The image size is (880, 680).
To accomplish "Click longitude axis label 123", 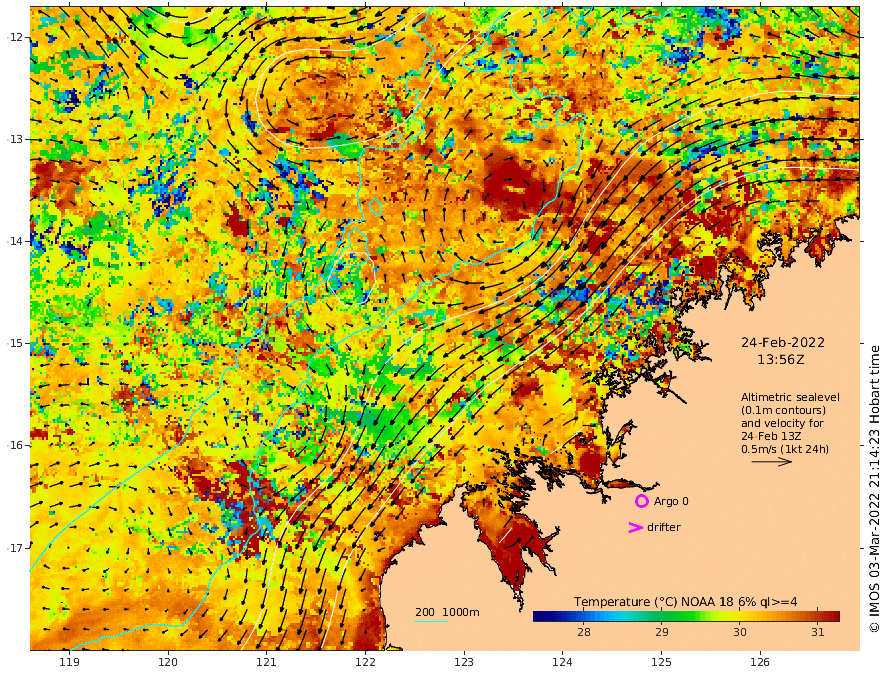I will [x=464, y=662].
